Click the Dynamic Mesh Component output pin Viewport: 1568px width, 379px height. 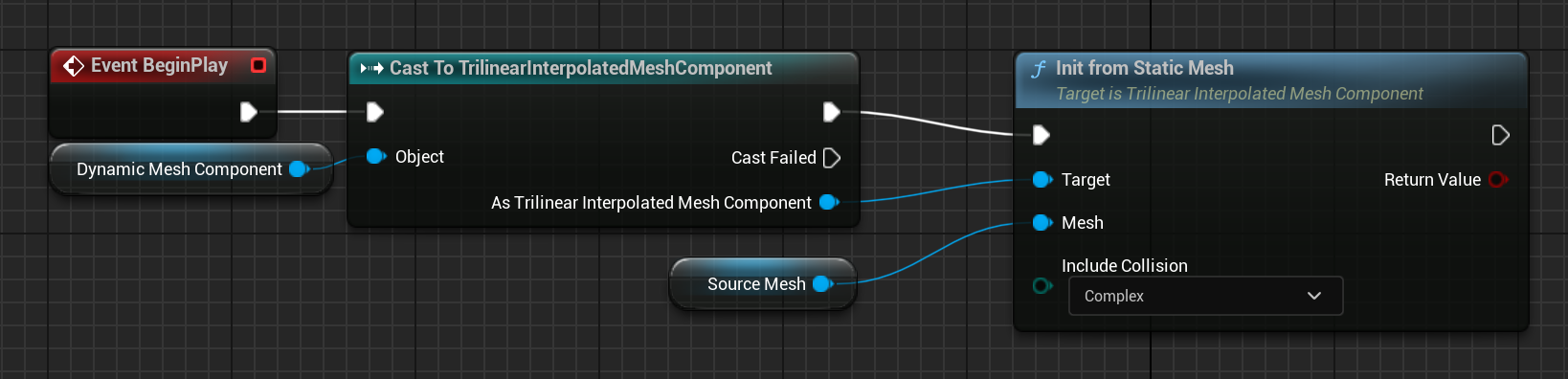pos(299,169)
